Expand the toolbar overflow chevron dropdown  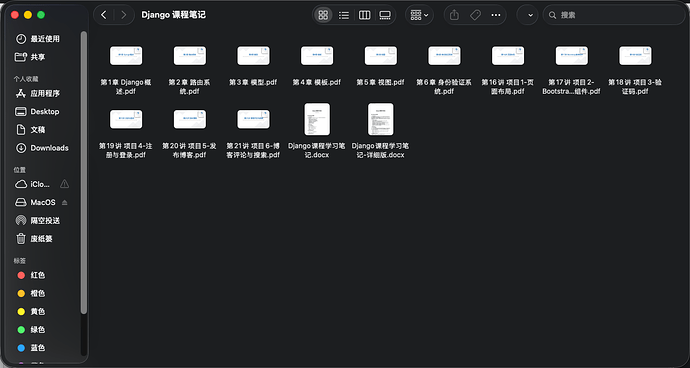tap(530, 15)
